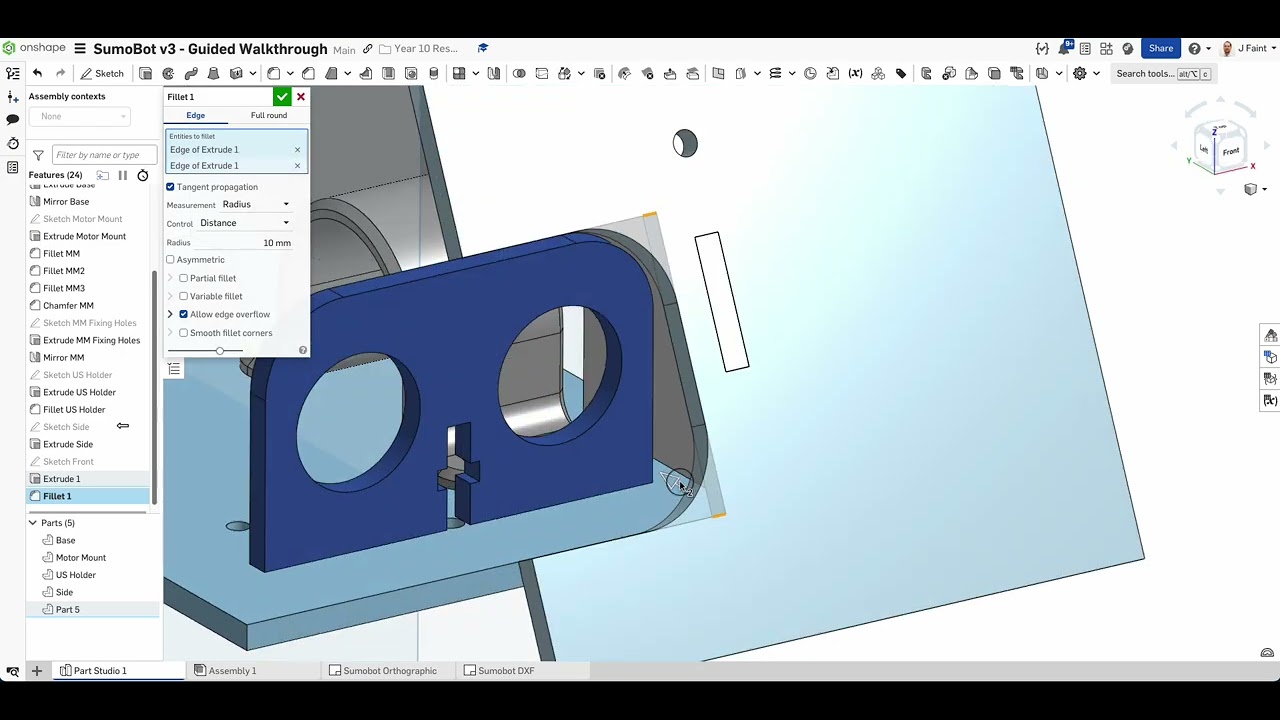Expand the Allow edge overflow options
The image size is (1280, 720).
pyautogui.click(x=170, y=314)
